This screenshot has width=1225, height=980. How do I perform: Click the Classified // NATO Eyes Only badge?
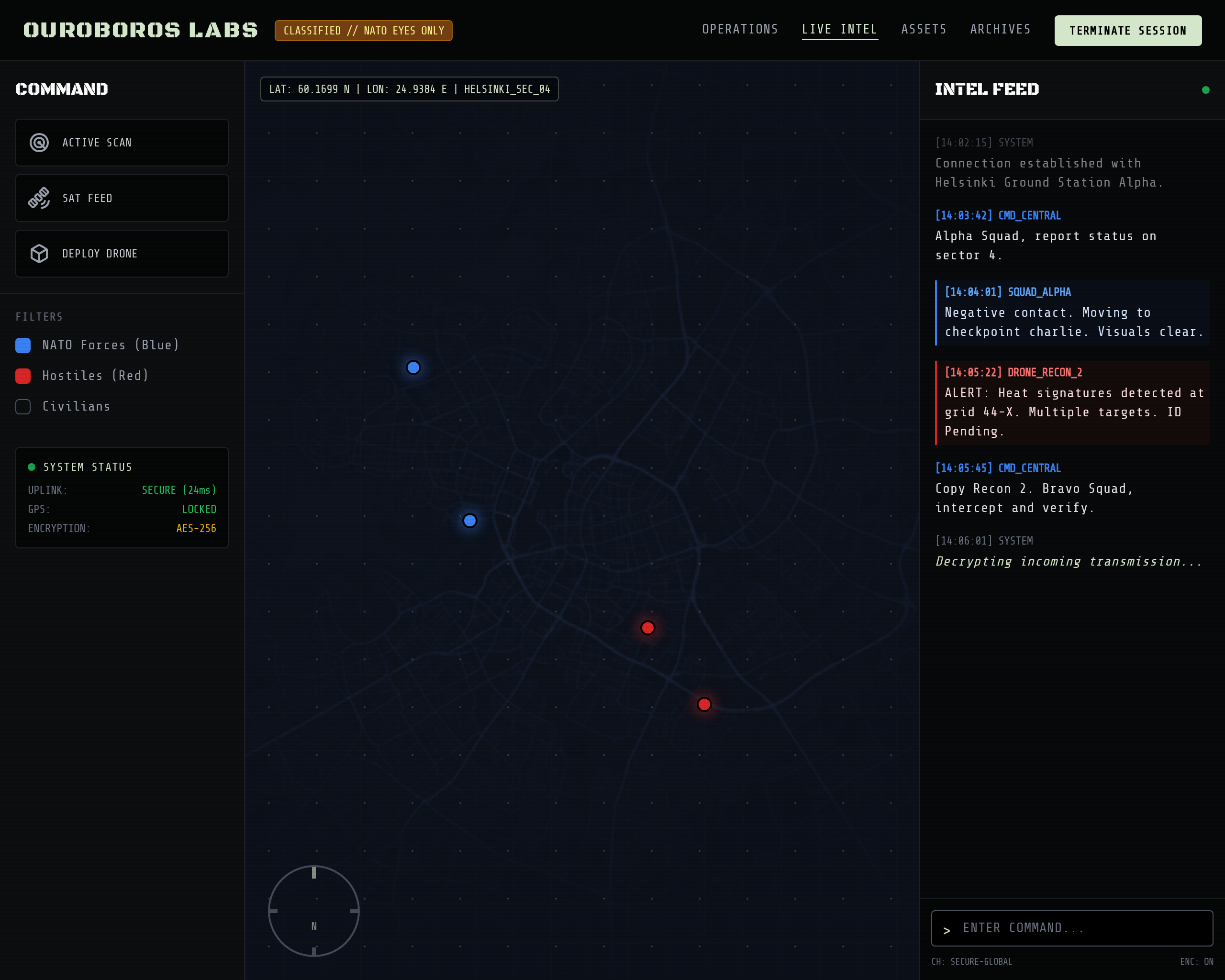coord(363,31)
